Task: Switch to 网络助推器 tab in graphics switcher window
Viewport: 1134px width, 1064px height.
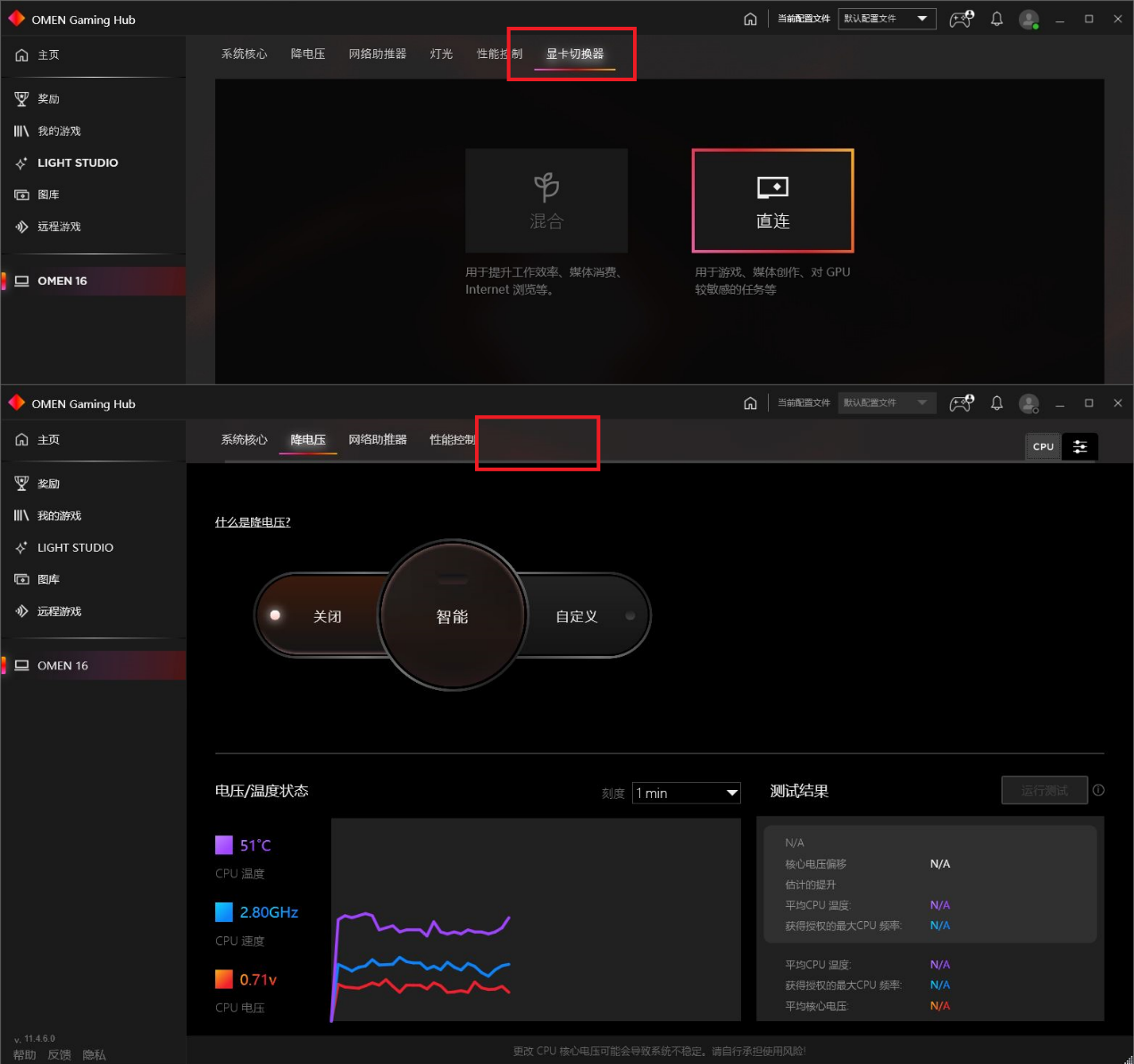Action: (x=378, y=54)
